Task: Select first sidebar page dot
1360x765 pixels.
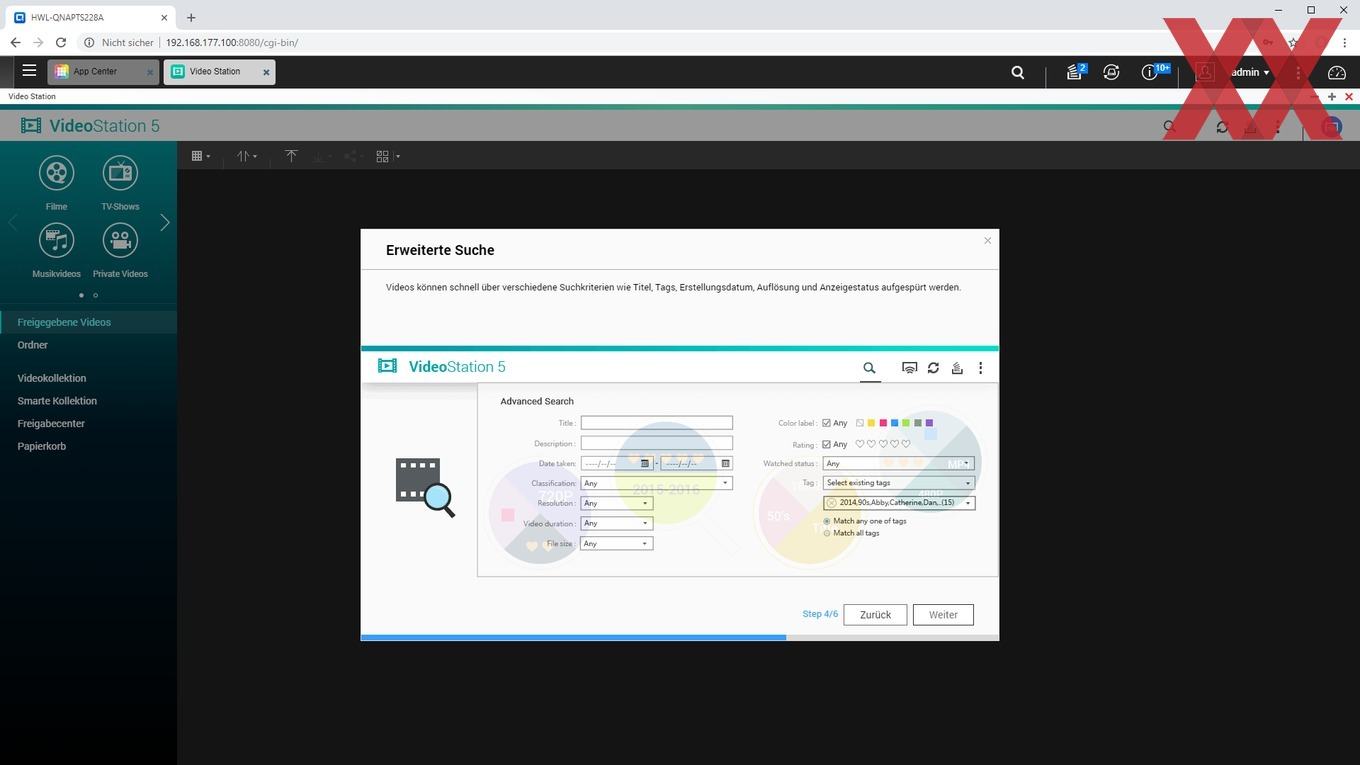Action: [x=81, y=295]
